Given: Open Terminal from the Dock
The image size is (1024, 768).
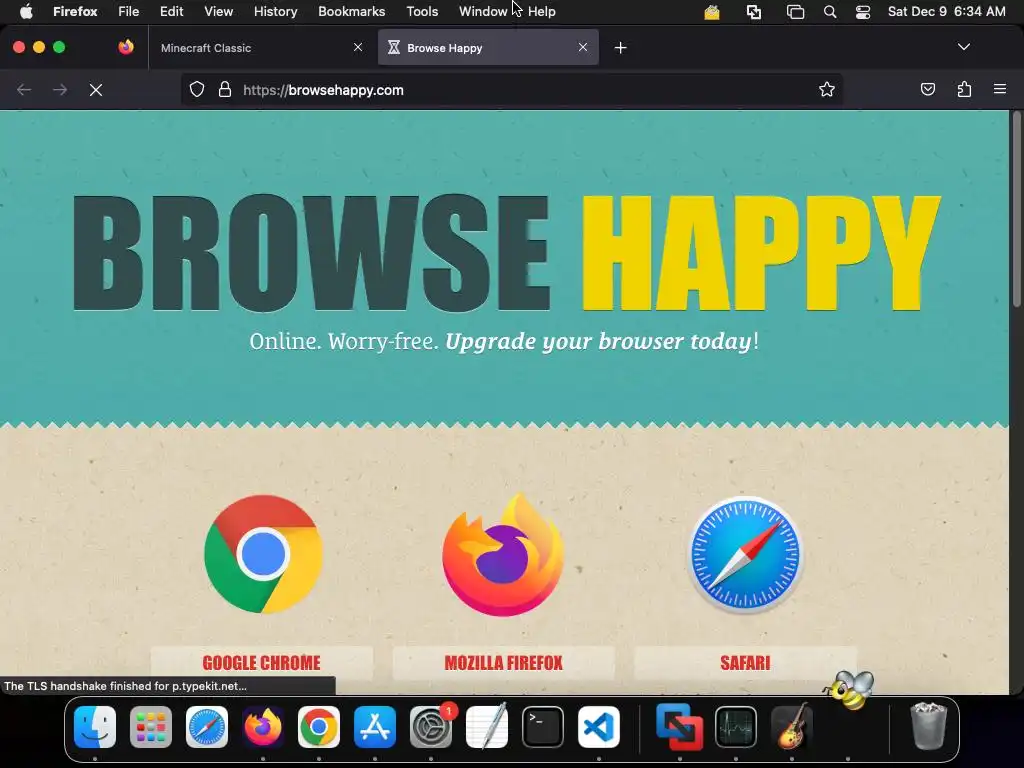Looking at the screenshot, I should click(543, 727).
